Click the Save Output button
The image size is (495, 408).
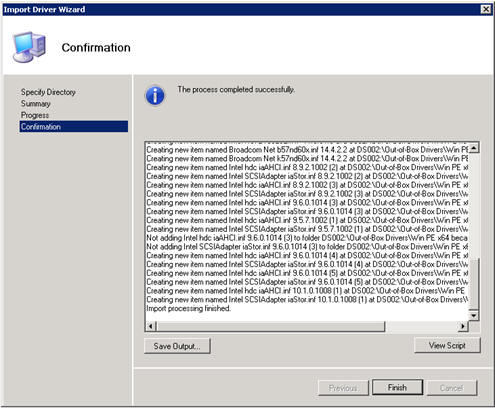(x=177, y=346)
